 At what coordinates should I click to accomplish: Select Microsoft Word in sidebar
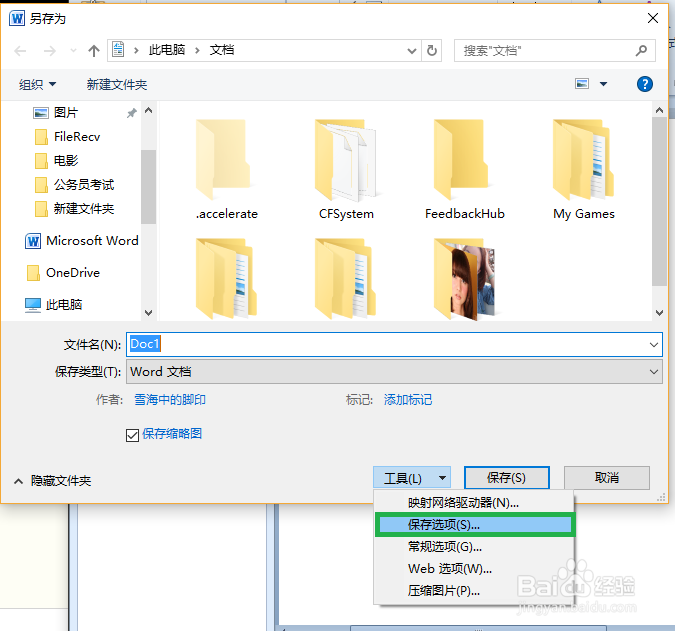(82, 241)
